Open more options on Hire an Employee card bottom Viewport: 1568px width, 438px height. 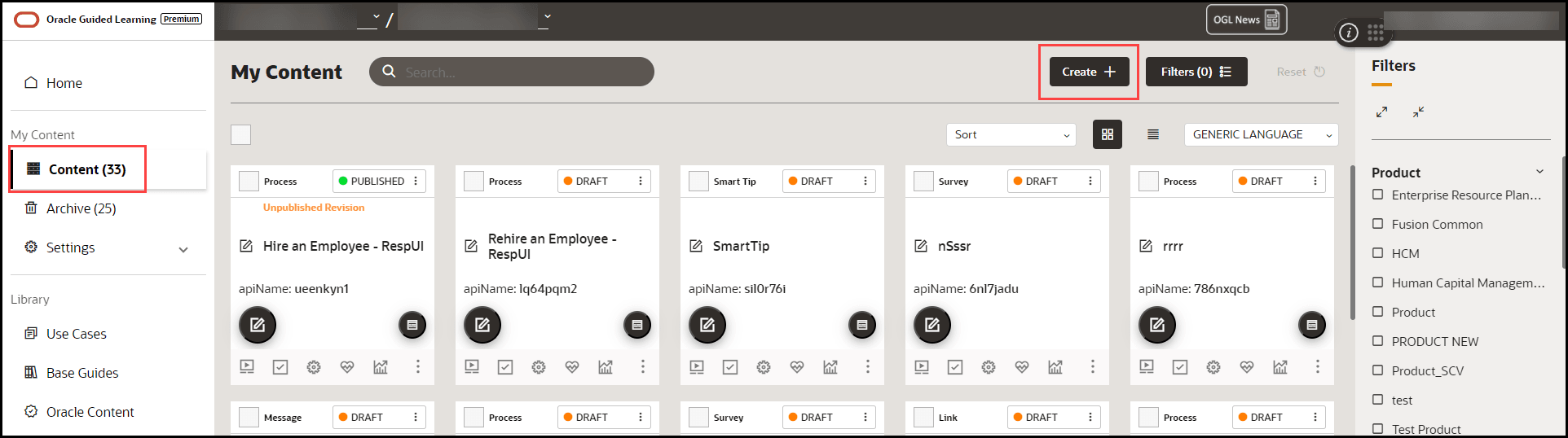tap(418, 367)
